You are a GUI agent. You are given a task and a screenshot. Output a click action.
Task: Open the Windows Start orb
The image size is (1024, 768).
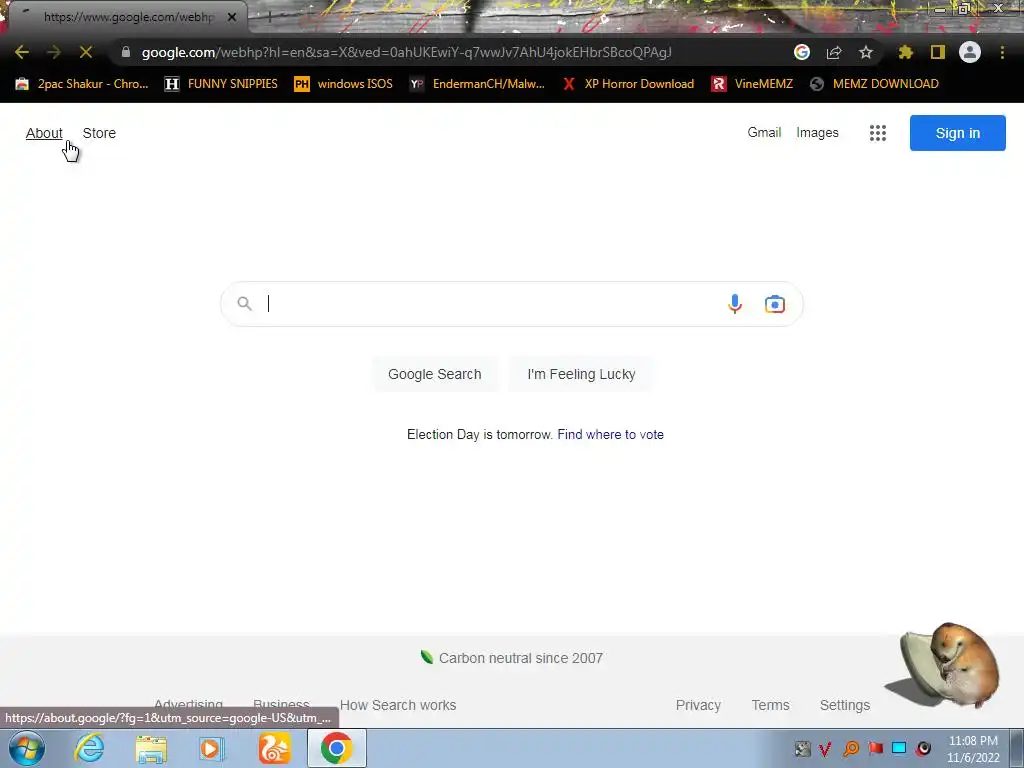click(27, 748)
